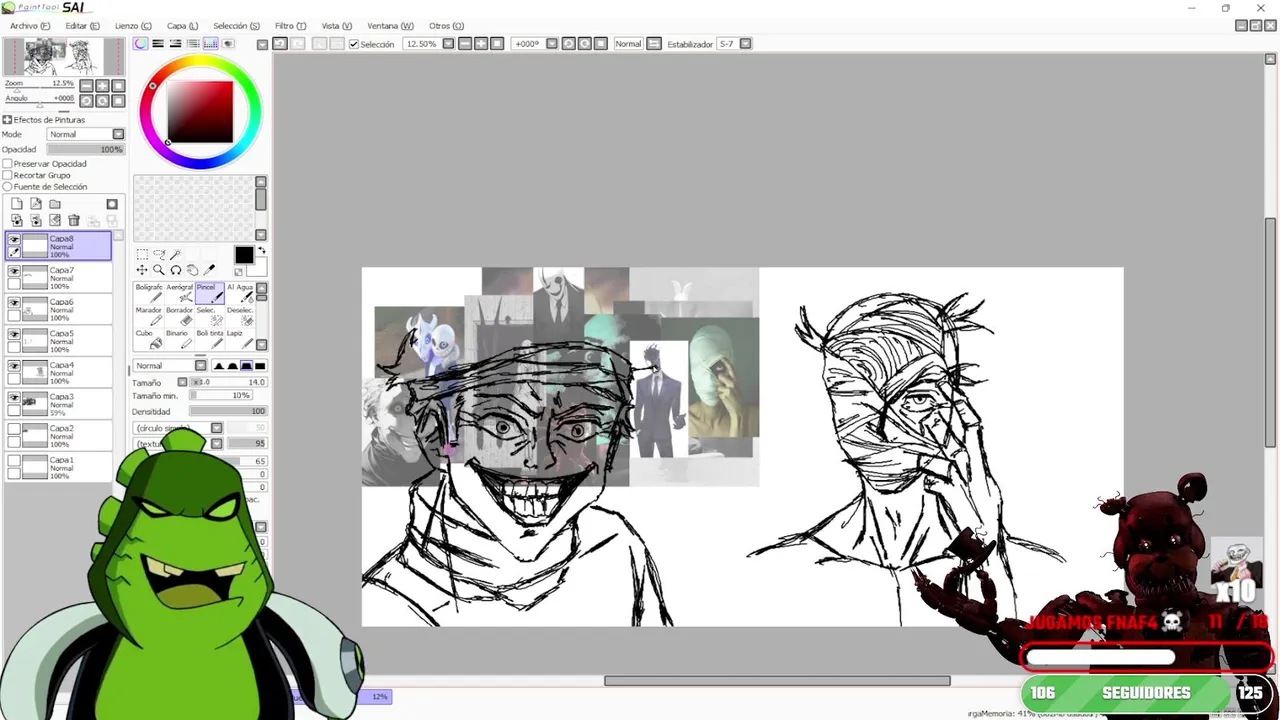Choose the magic wand tool
1280x720 pixels.
click(176, 254)
